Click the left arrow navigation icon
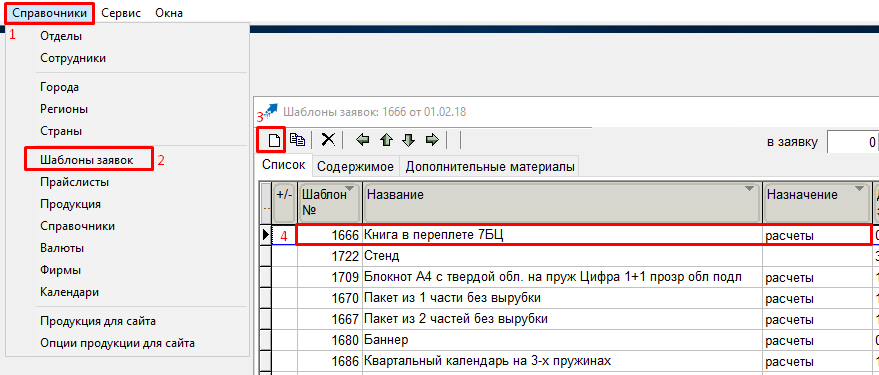Screen dimensions: 879x375 pyautogui.click(x=363, y=140)
